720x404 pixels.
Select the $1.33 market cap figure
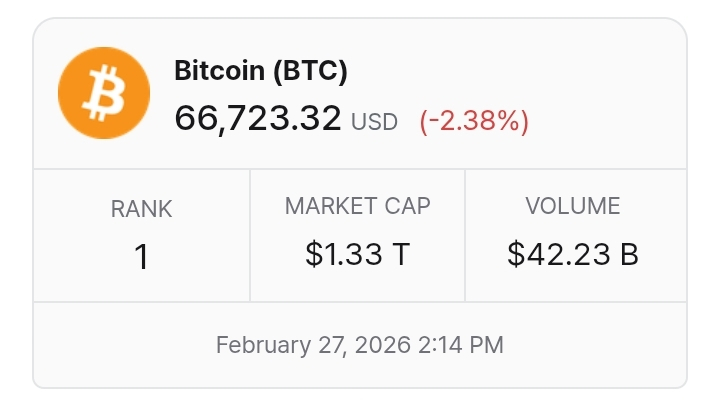point(344,255)
